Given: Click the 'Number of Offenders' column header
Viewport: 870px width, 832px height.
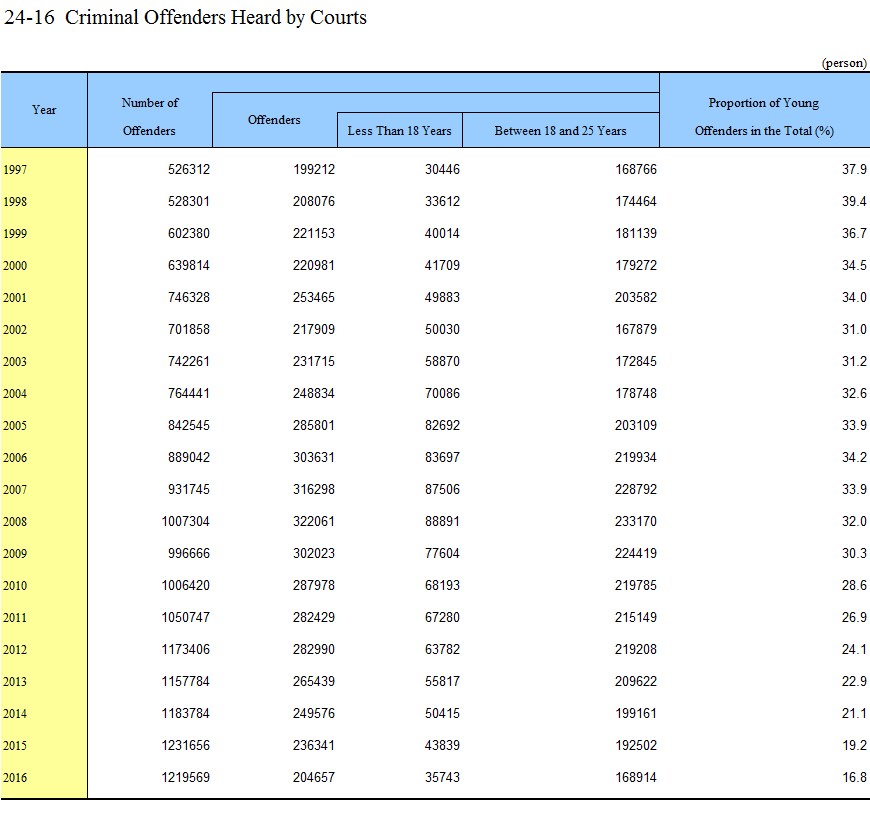Looking at the screenshot, I should [149, 117].
